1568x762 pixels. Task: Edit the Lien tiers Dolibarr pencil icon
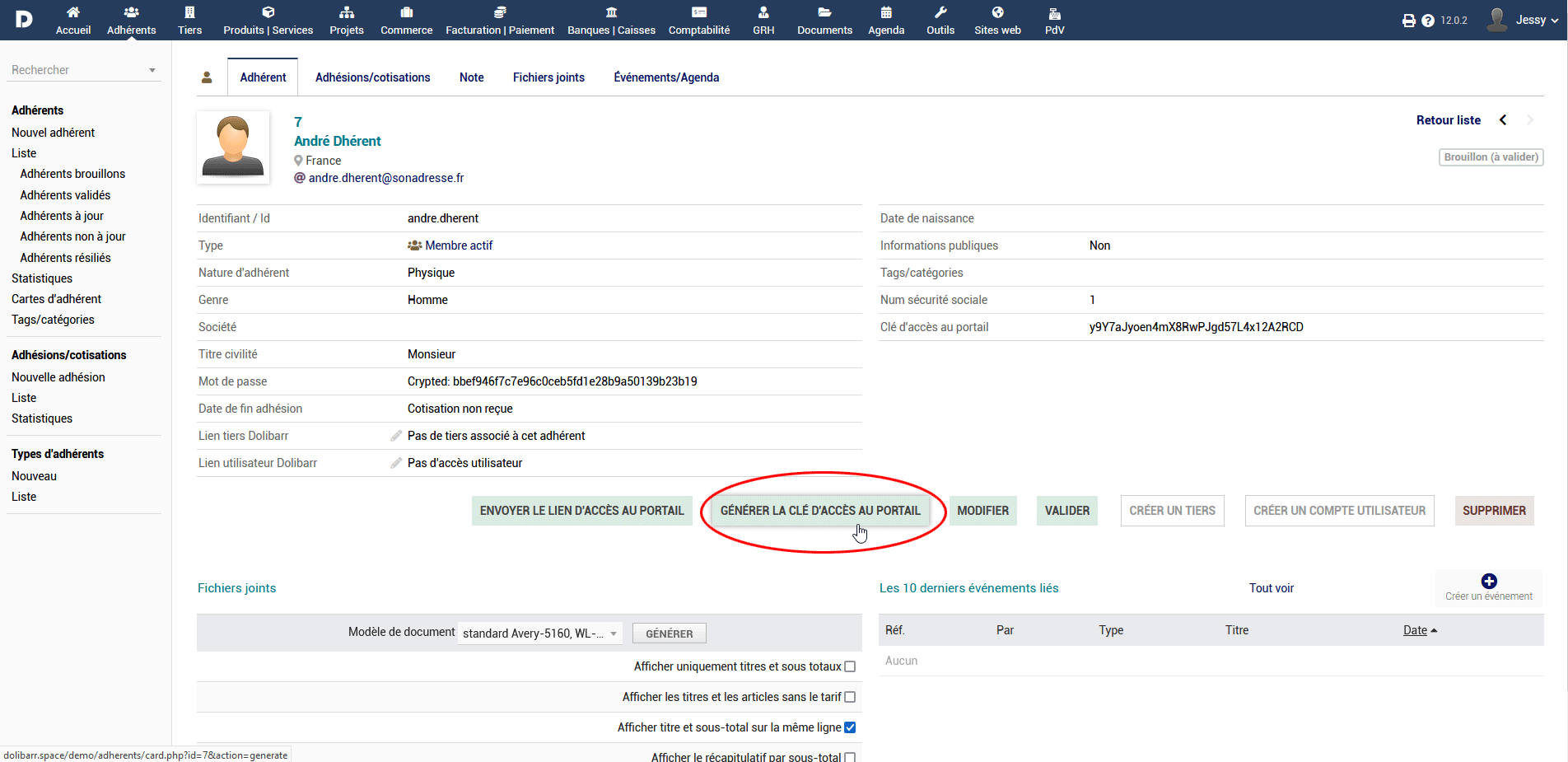click(396, 436)
